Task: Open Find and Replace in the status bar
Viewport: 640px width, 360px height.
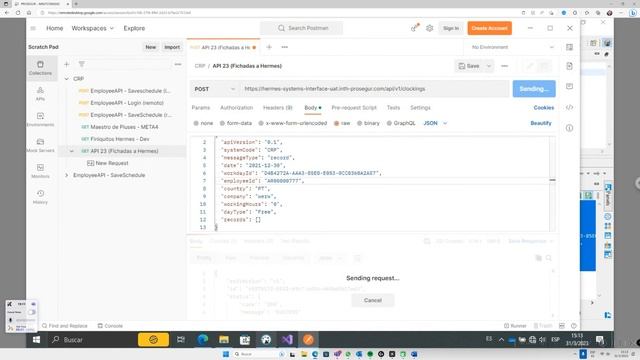Action: (65, 326)
